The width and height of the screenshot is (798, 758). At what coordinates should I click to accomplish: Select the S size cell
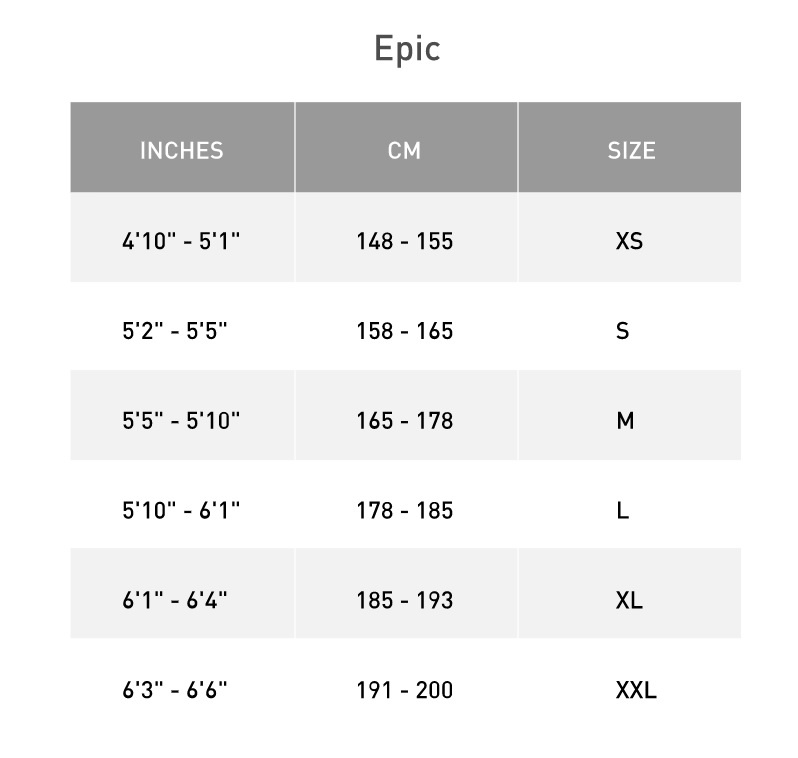pos(623,331)
